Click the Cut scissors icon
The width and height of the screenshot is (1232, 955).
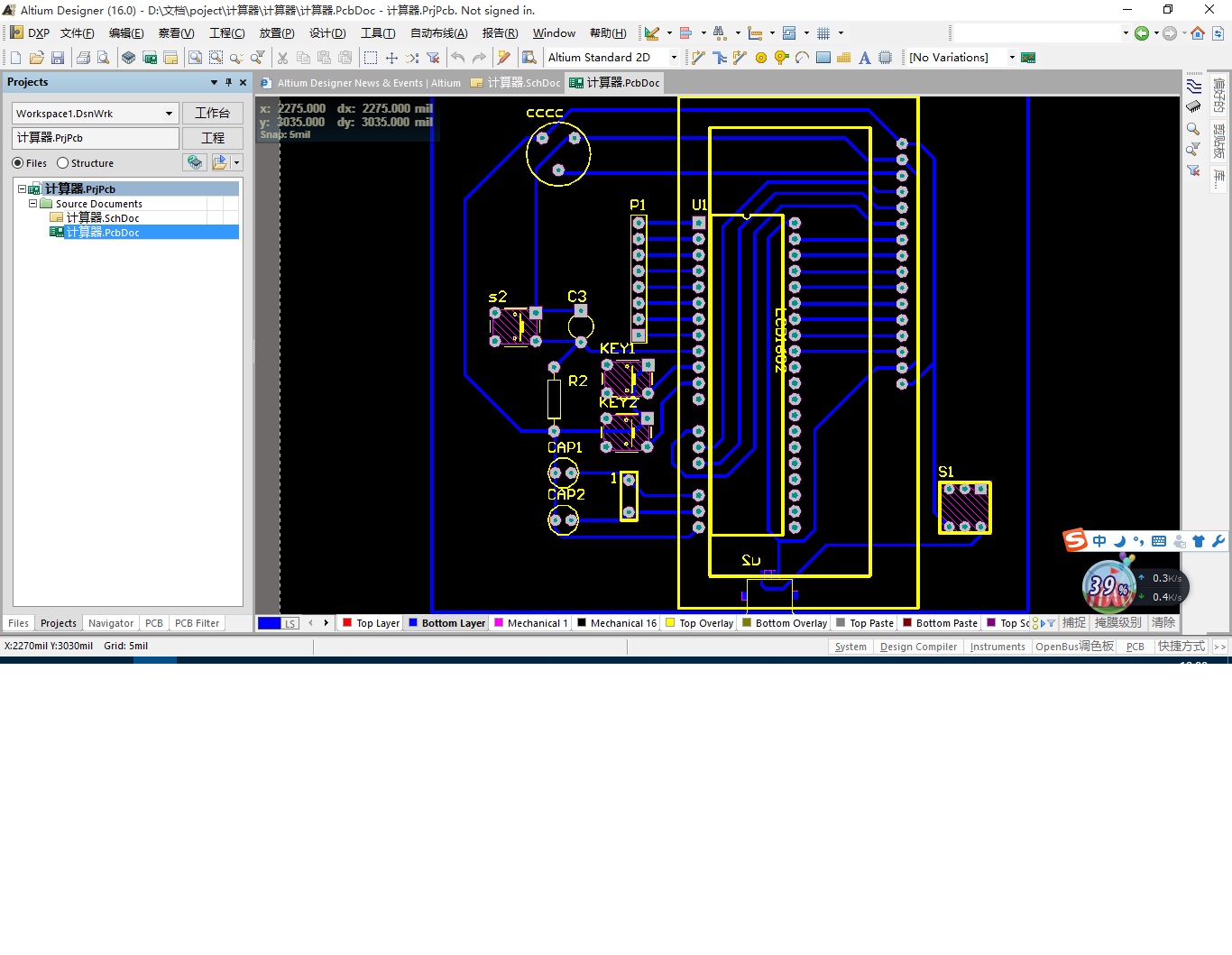coord(282,58)
